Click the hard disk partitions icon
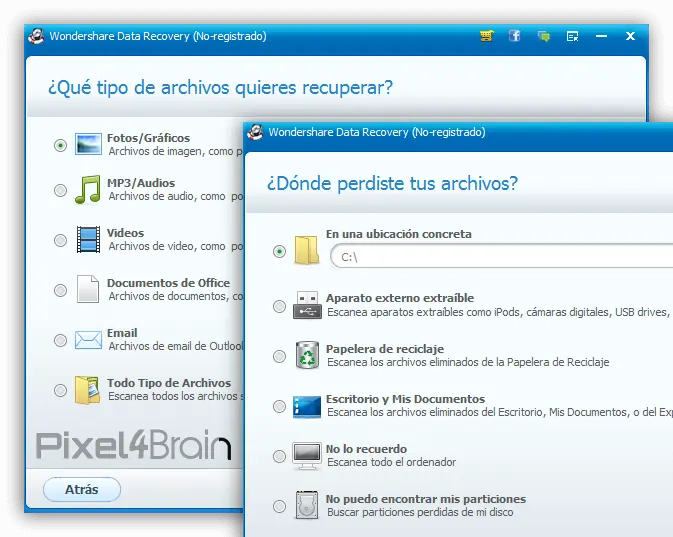Viewport: 673px width, 537px height. (307, 505)
